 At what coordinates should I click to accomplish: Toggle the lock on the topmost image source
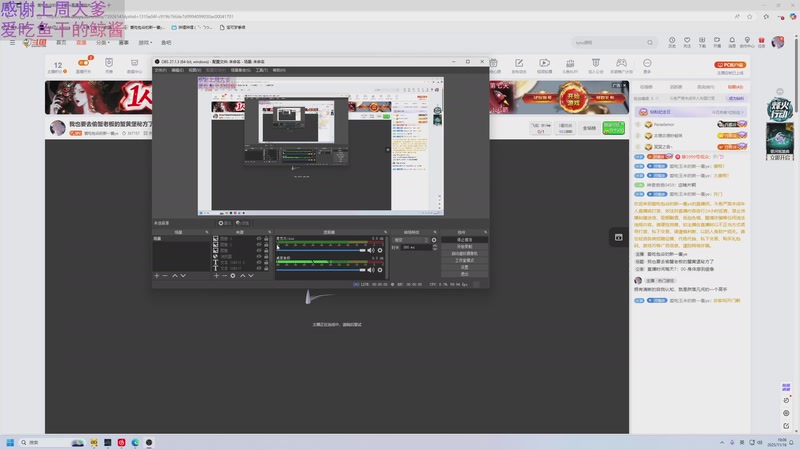[x=266, y=238]
